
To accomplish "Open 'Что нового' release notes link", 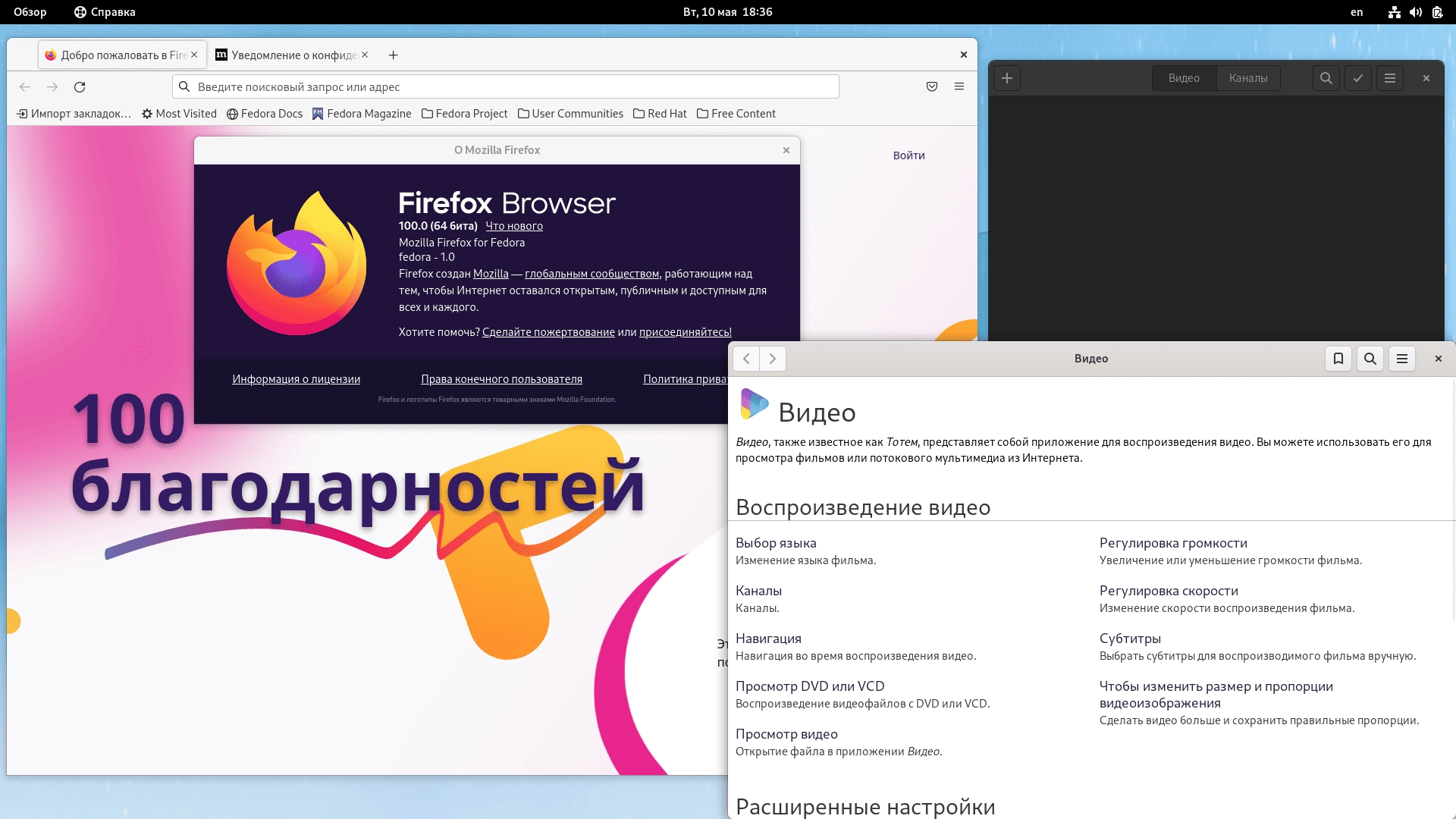I will coord(514,226).
